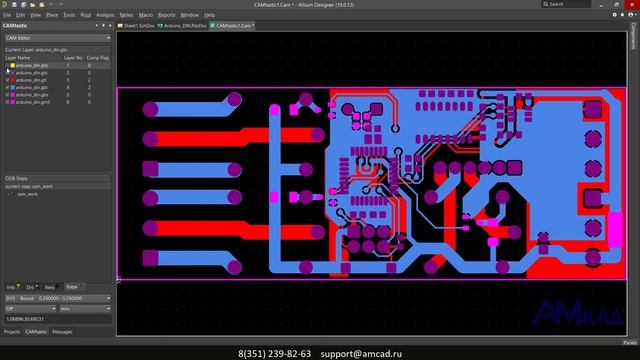Toggle visibility of arduino_din.gm5 layer
Viewport: 640px width, 360px height.
click(7, 102)
